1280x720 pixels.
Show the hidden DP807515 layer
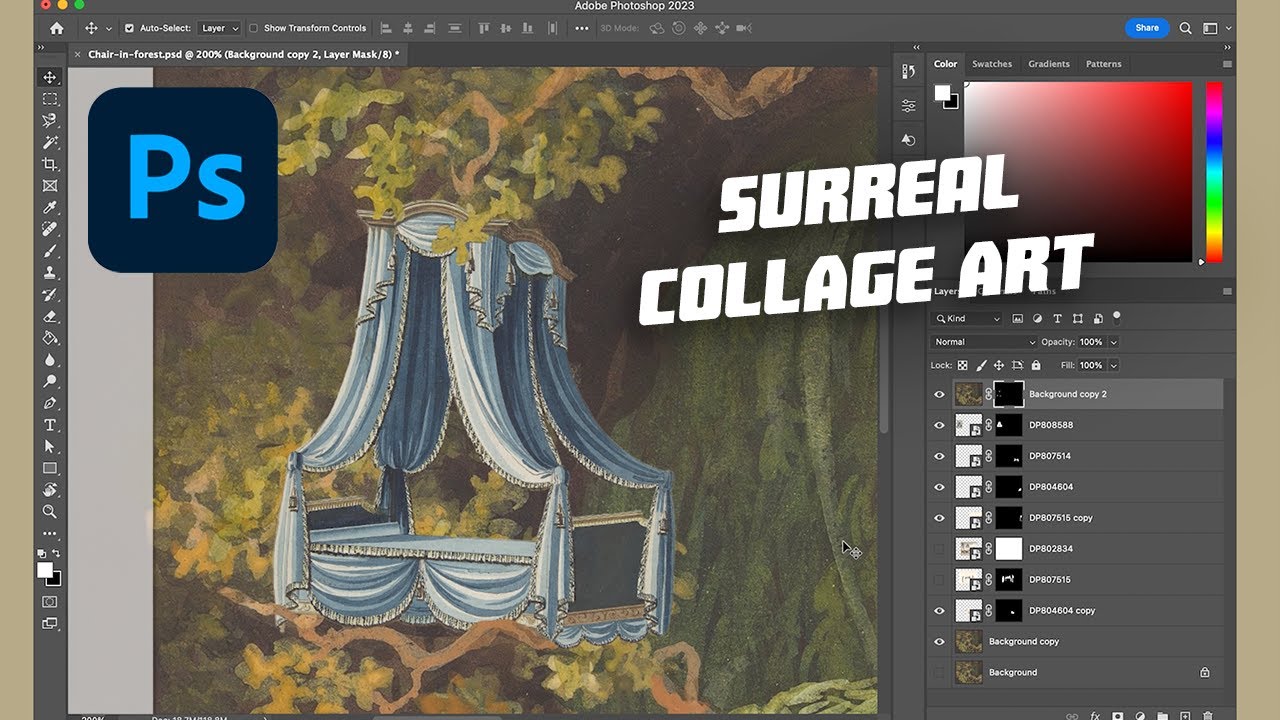(939, 580)
